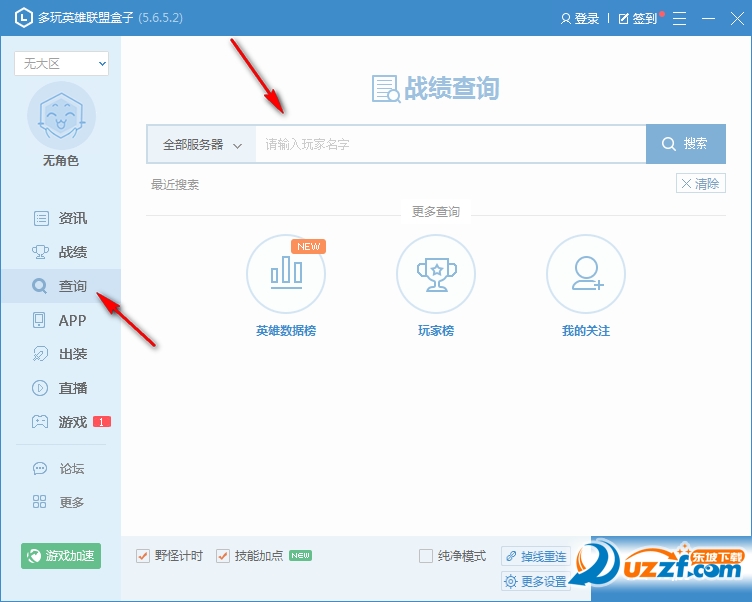The height and width of the screenshot is (602, 752).
Task: Click the 无角色 avatar image
Action: click(x=61, y=116)
